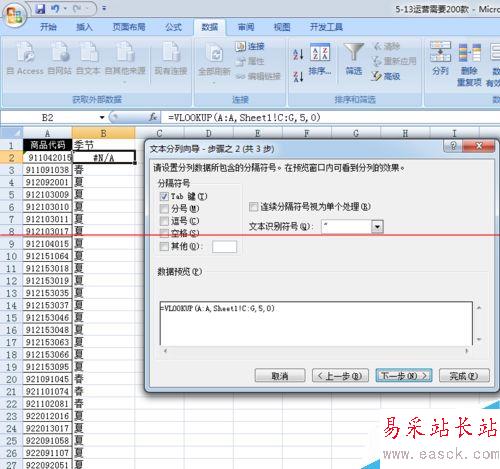Import data from Access
Image resolution: width=500 pixels, height=469 pixels.
(26, 58)
